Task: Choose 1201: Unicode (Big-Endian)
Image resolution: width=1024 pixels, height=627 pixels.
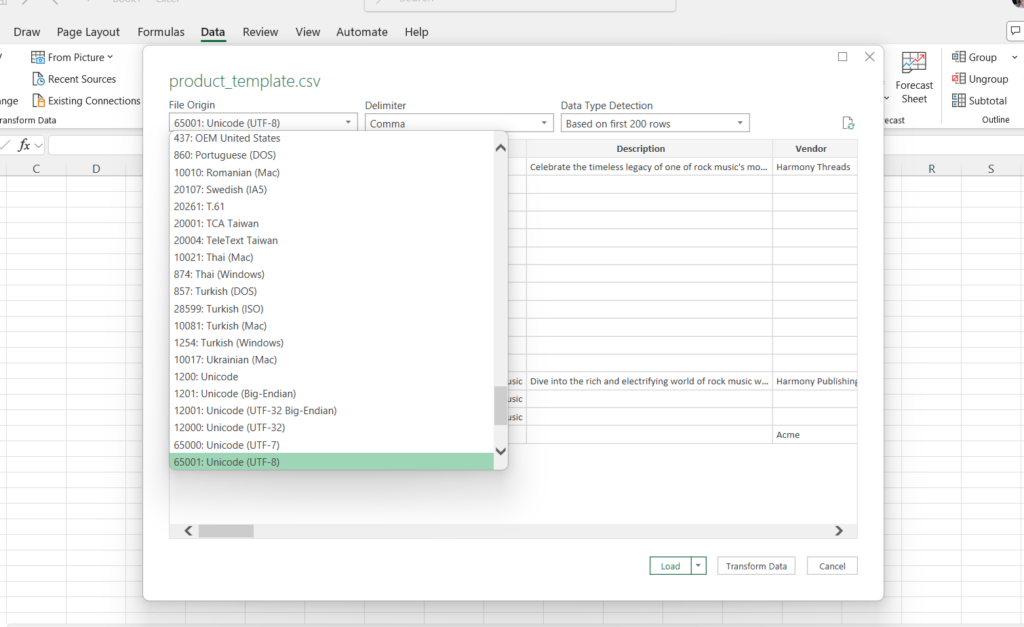Action: click(x=332, y=393)
